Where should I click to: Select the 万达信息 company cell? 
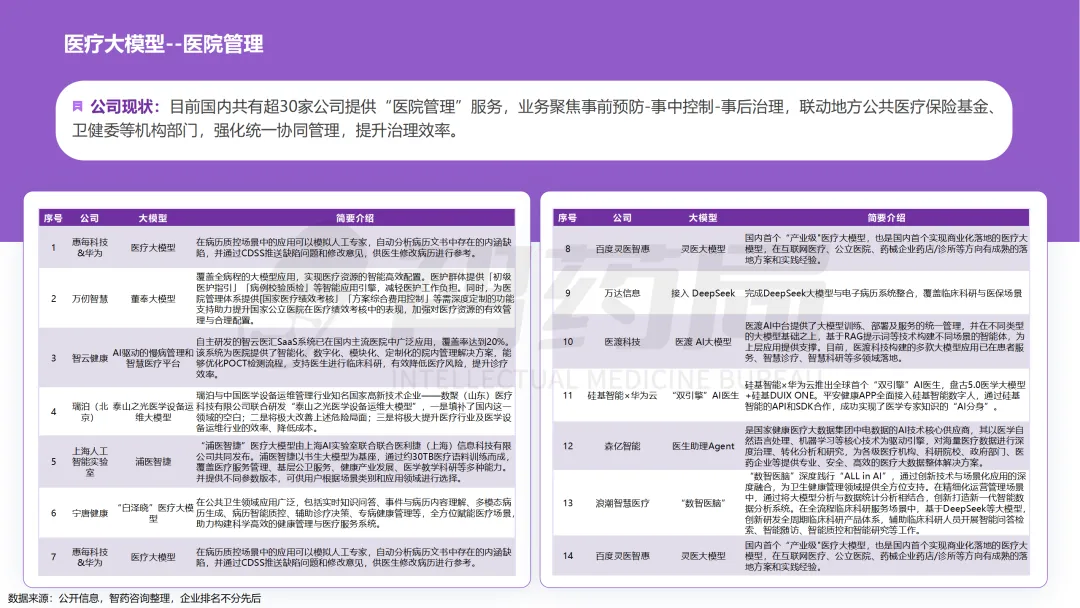(623, 293)
